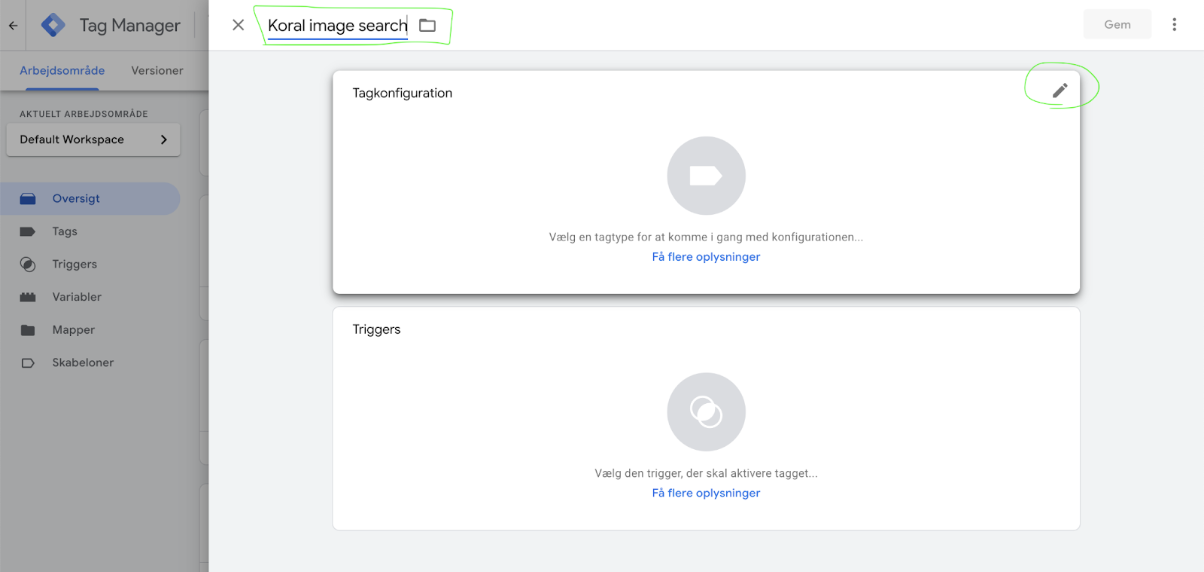Click the Gem save button
The width and height of the screenshot is (1204, 572).
point(1117,25)
